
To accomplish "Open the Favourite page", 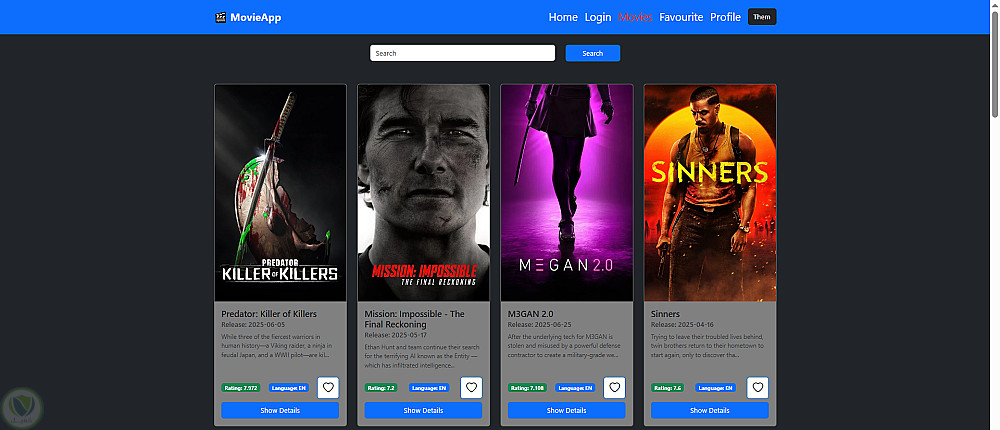I will (x=681, y=17).
